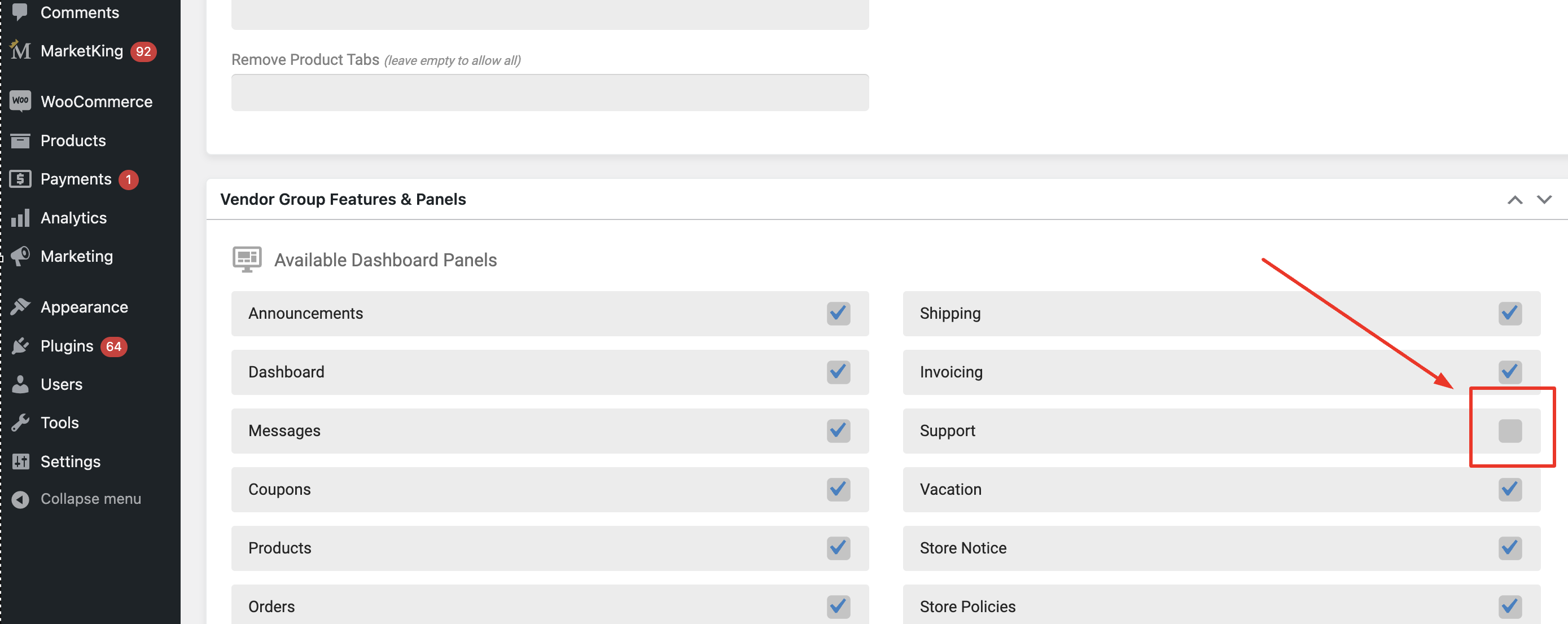Click the 'Available Dashboard Panels' heading text
1568x624 pixels.
(386, 260)
